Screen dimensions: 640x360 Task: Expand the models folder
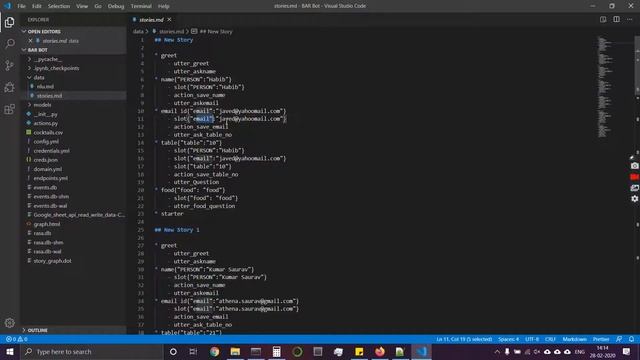(x=42, y=105)
